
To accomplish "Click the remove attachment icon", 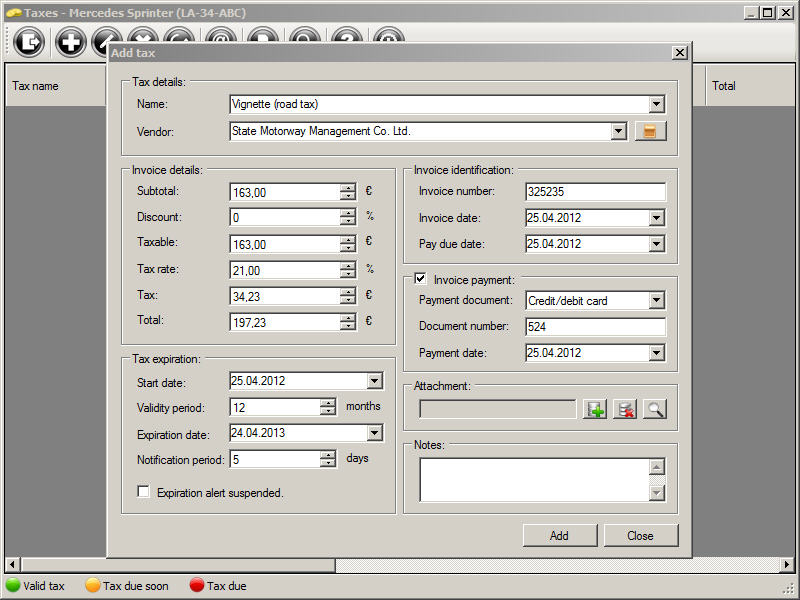I will (625, 409).
